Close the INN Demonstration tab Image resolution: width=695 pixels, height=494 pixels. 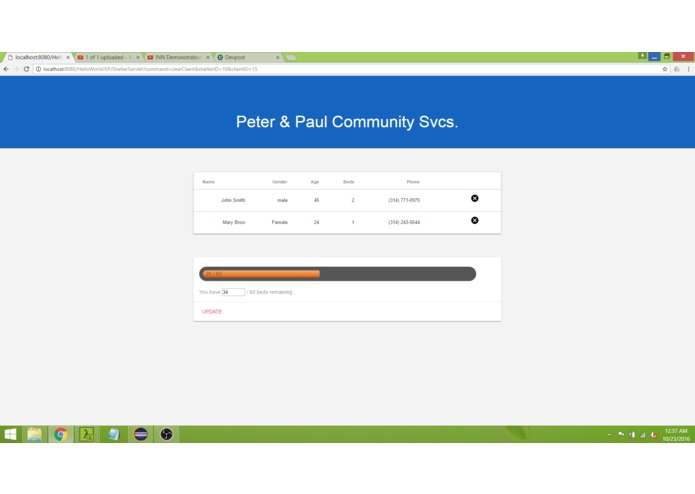coord(207,57)
